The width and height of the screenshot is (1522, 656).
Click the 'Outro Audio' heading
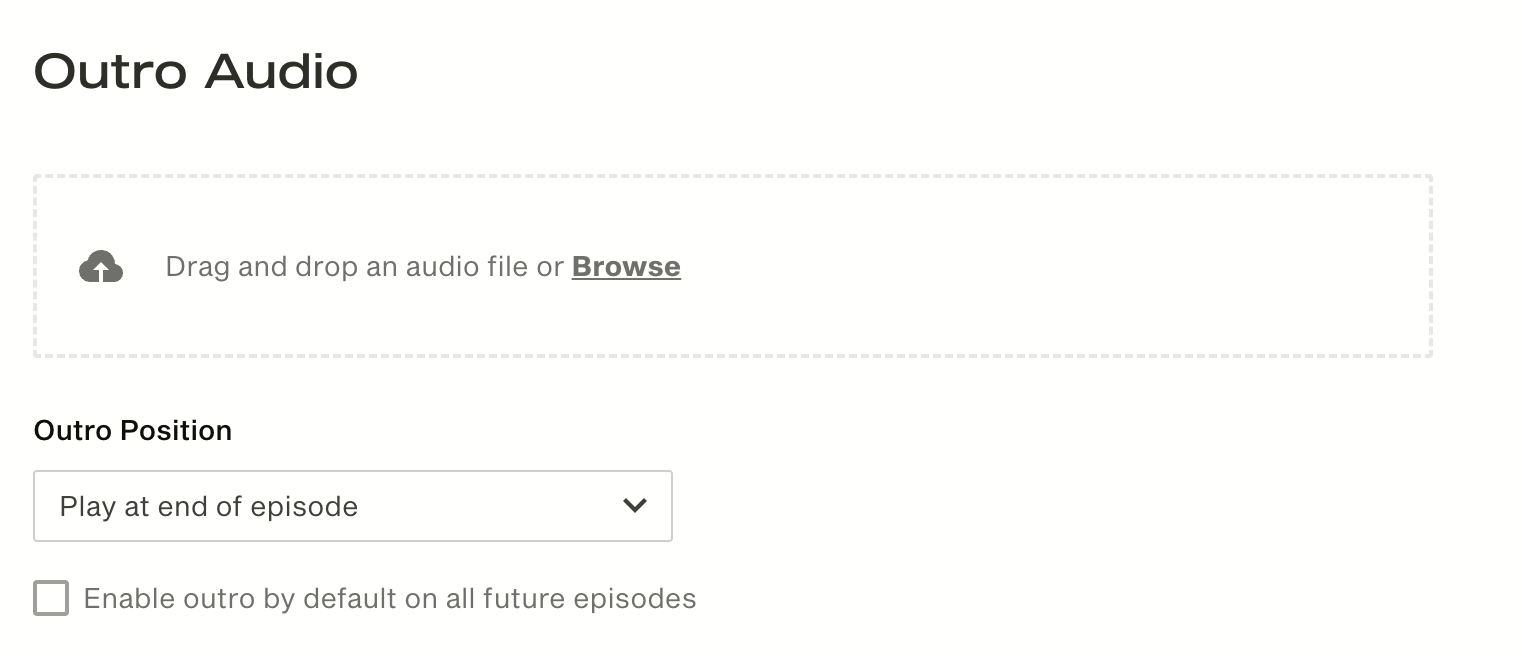coord(196,72)
